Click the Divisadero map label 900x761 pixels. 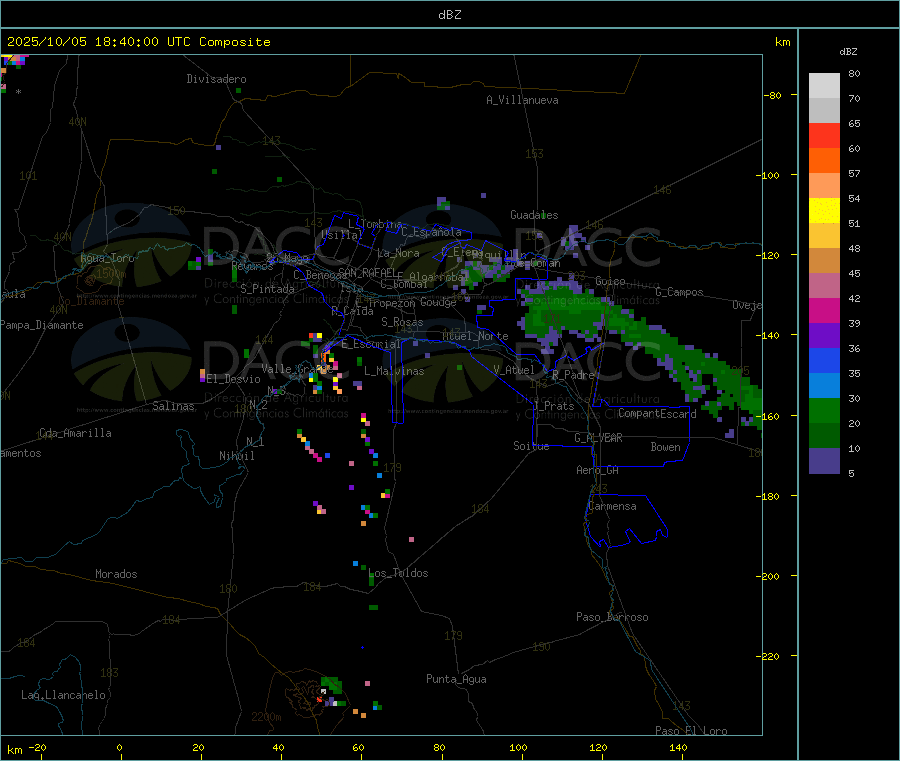pos(216,79)
